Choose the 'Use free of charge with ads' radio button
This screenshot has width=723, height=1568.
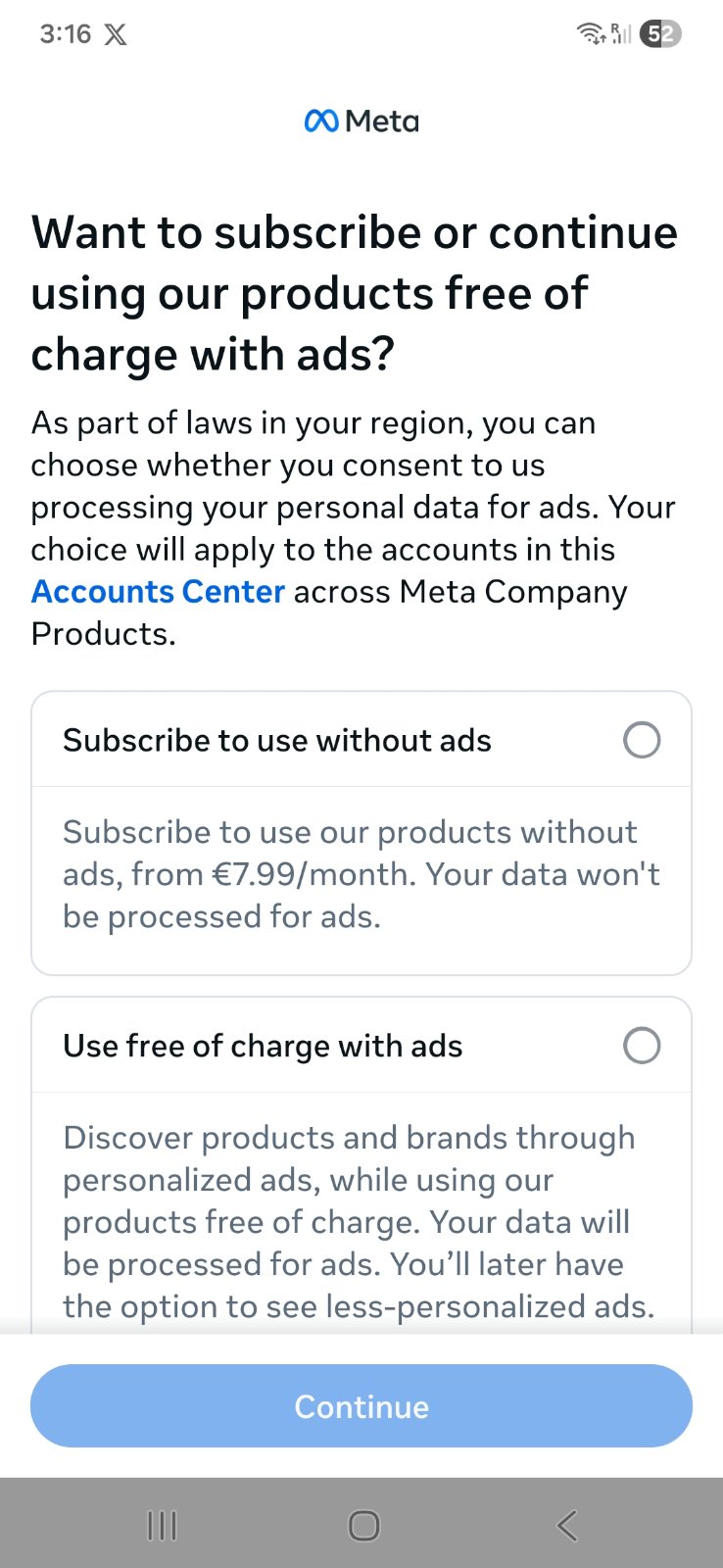[x=642, y=1046]
